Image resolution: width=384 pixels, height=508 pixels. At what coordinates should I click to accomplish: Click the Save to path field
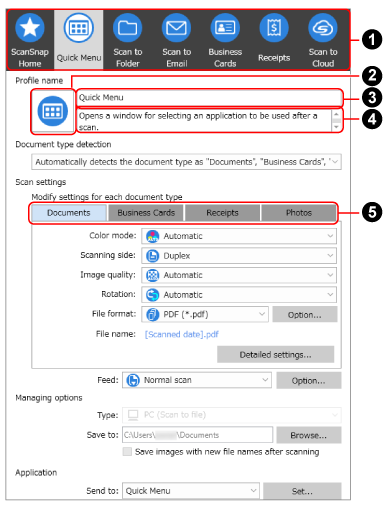197,435
